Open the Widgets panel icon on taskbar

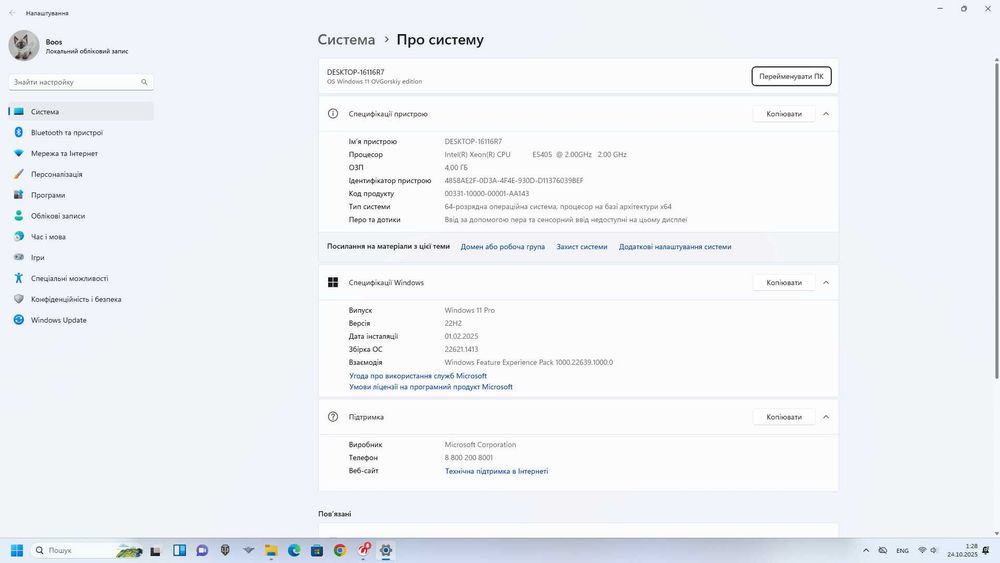(x=180, y=550)
